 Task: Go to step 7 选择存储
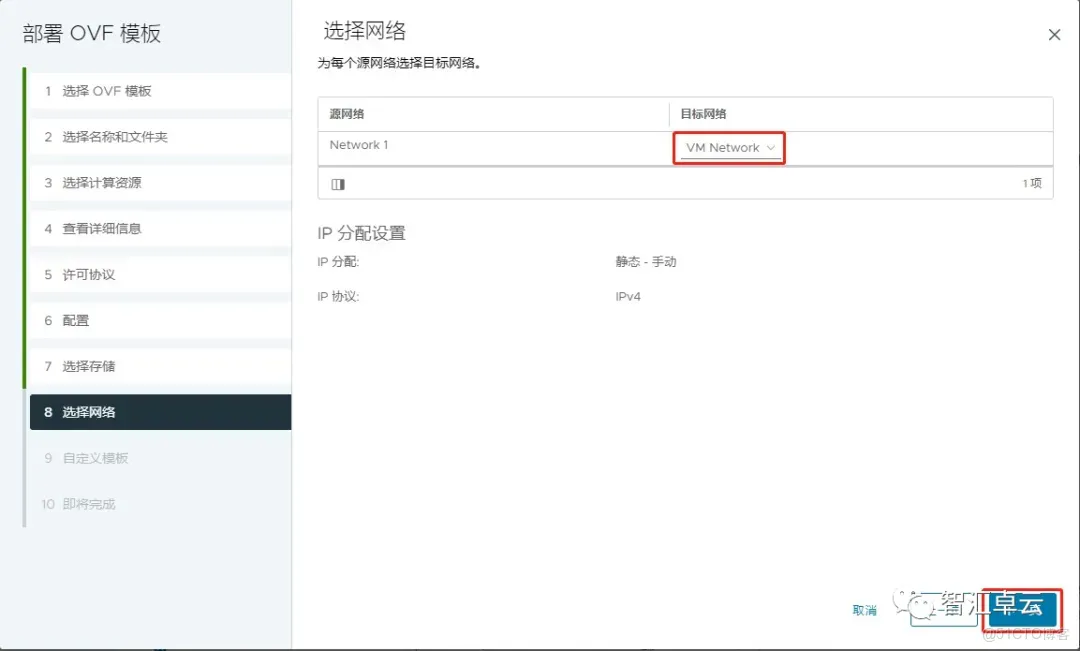click(x=160, y=366)
